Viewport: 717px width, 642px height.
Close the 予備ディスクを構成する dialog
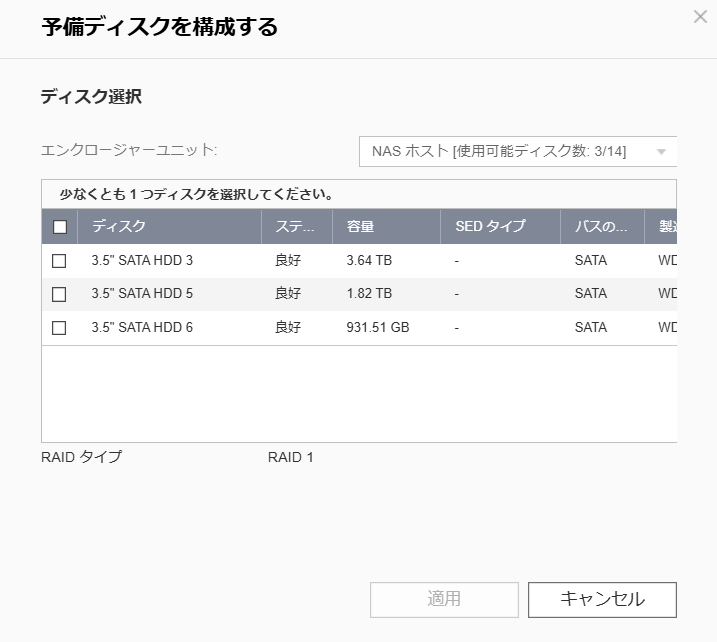(x=700, y=17)
